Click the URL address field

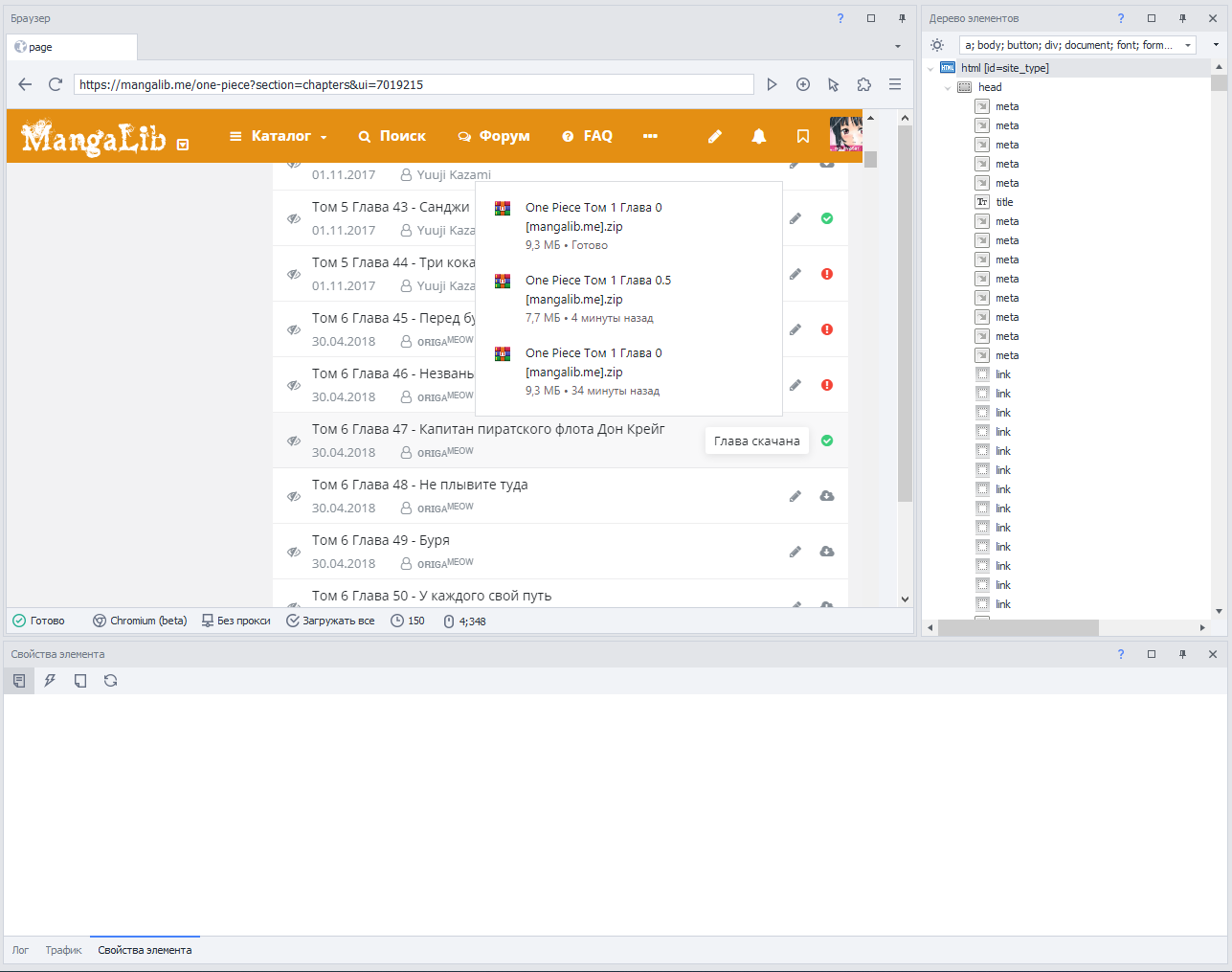[x=414, y=84]
